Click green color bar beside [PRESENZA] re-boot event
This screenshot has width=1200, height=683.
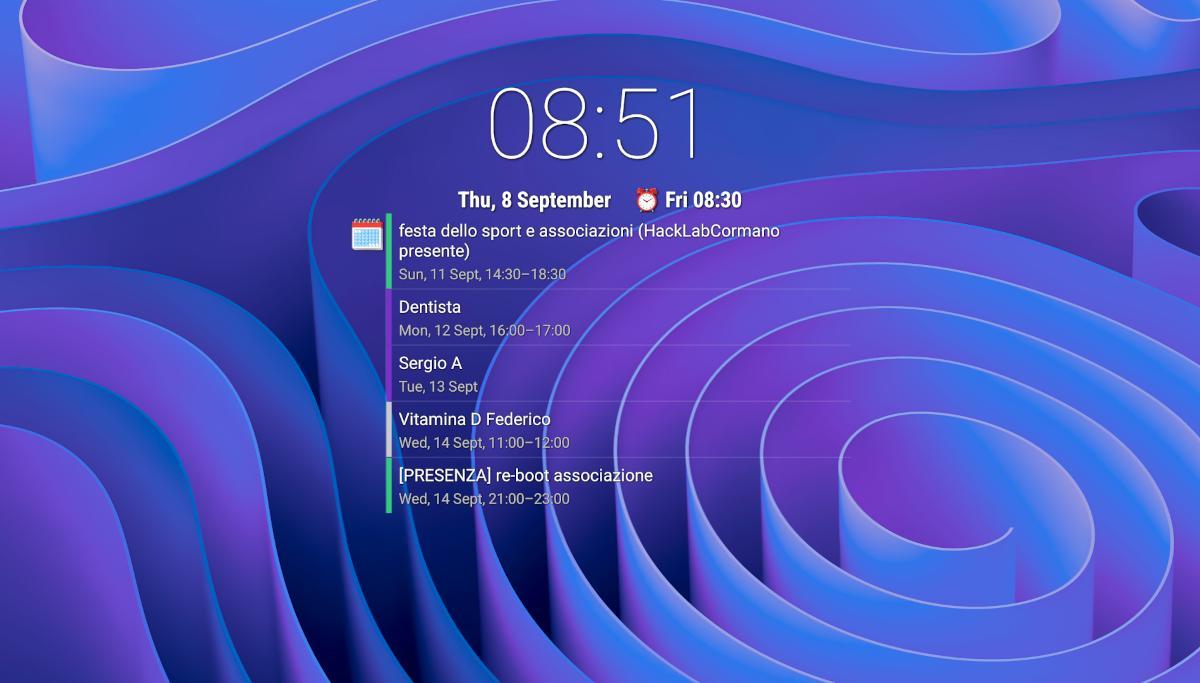[x=389, y=485]
